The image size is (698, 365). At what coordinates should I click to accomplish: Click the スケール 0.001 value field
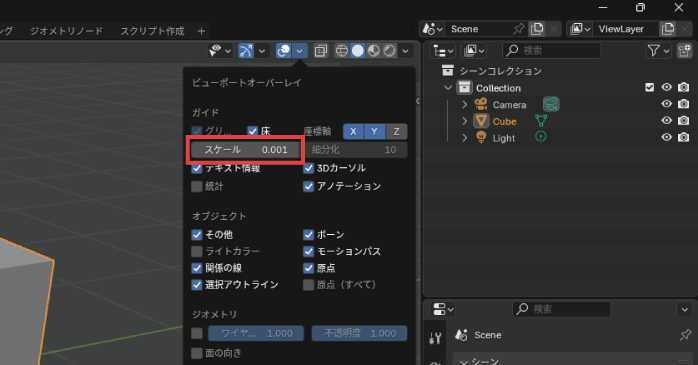245,150
